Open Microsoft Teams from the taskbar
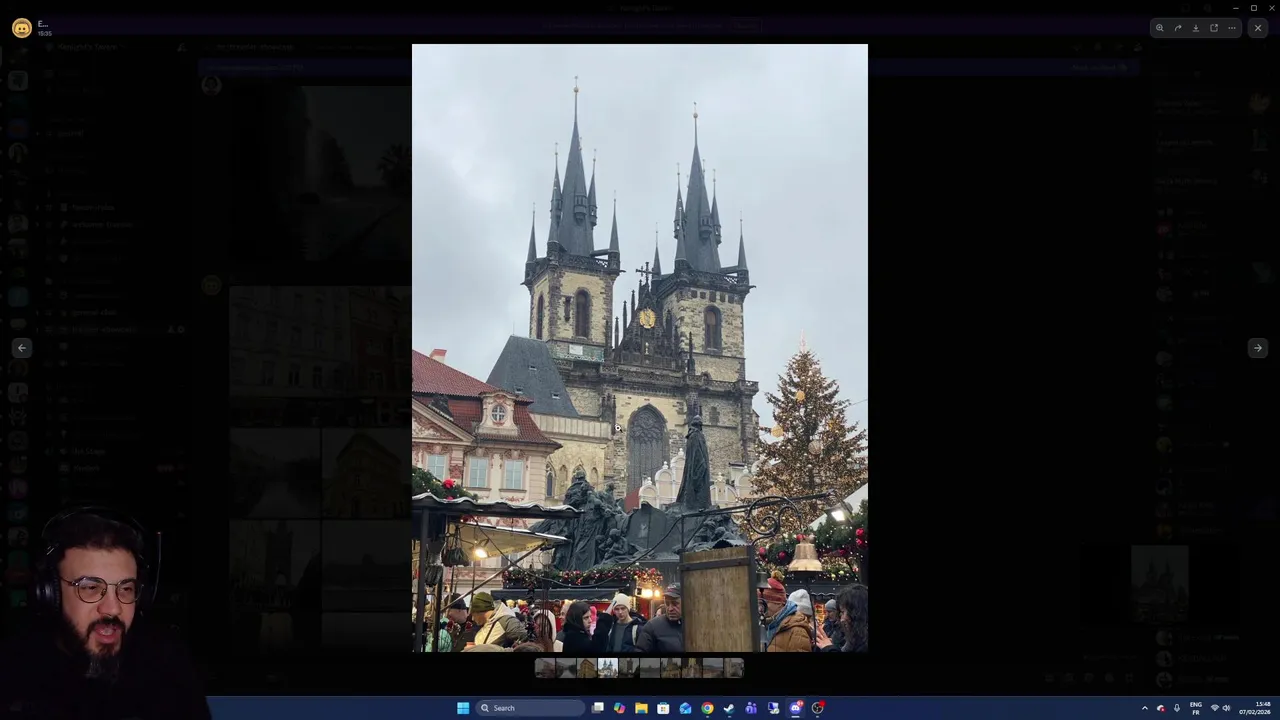 (751, 708)
